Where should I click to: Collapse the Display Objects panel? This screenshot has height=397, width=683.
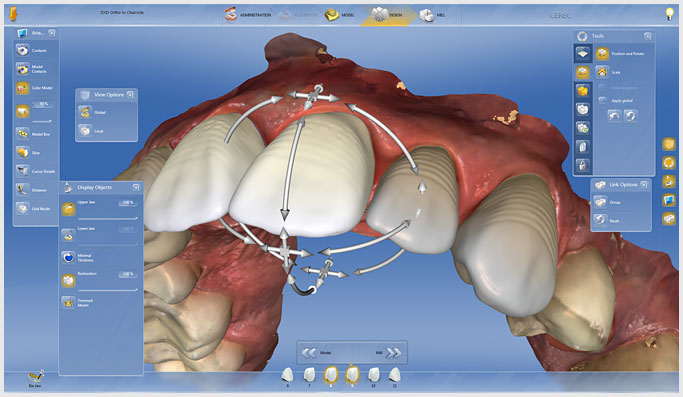tap(136, 187)
